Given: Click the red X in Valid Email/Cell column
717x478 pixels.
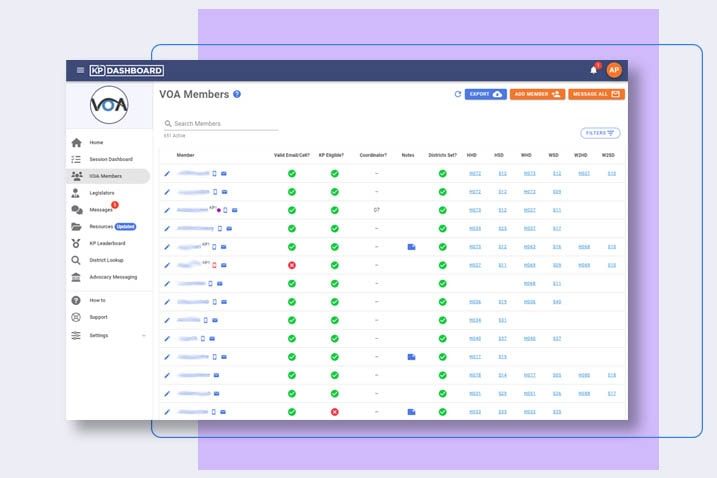Looking at the screenshot, I should [x=292, y=265].
